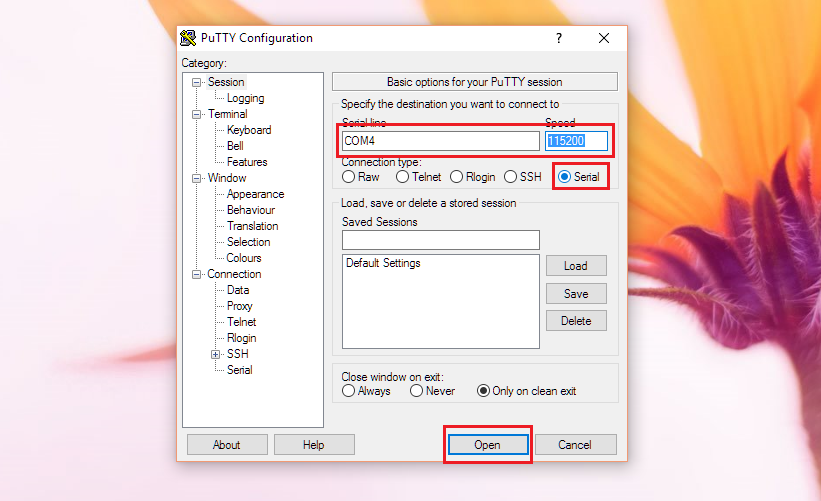The height and width of the screenshot is (501, 821).
Task: Select Default Settings in sessions list
Action: [383, 263]
